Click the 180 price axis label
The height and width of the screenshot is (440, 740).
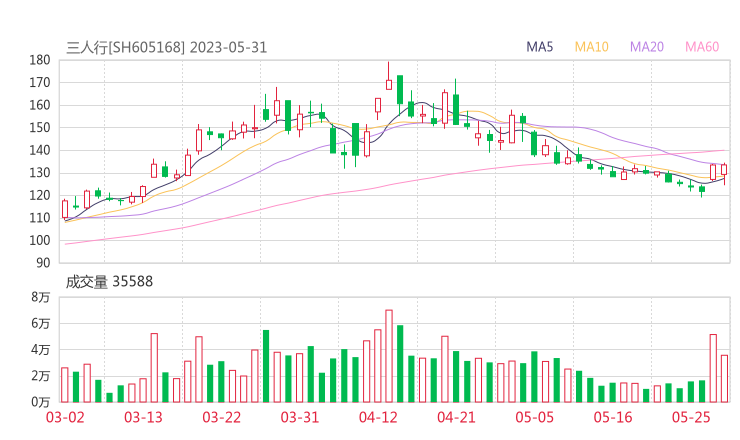pos(40,60)
